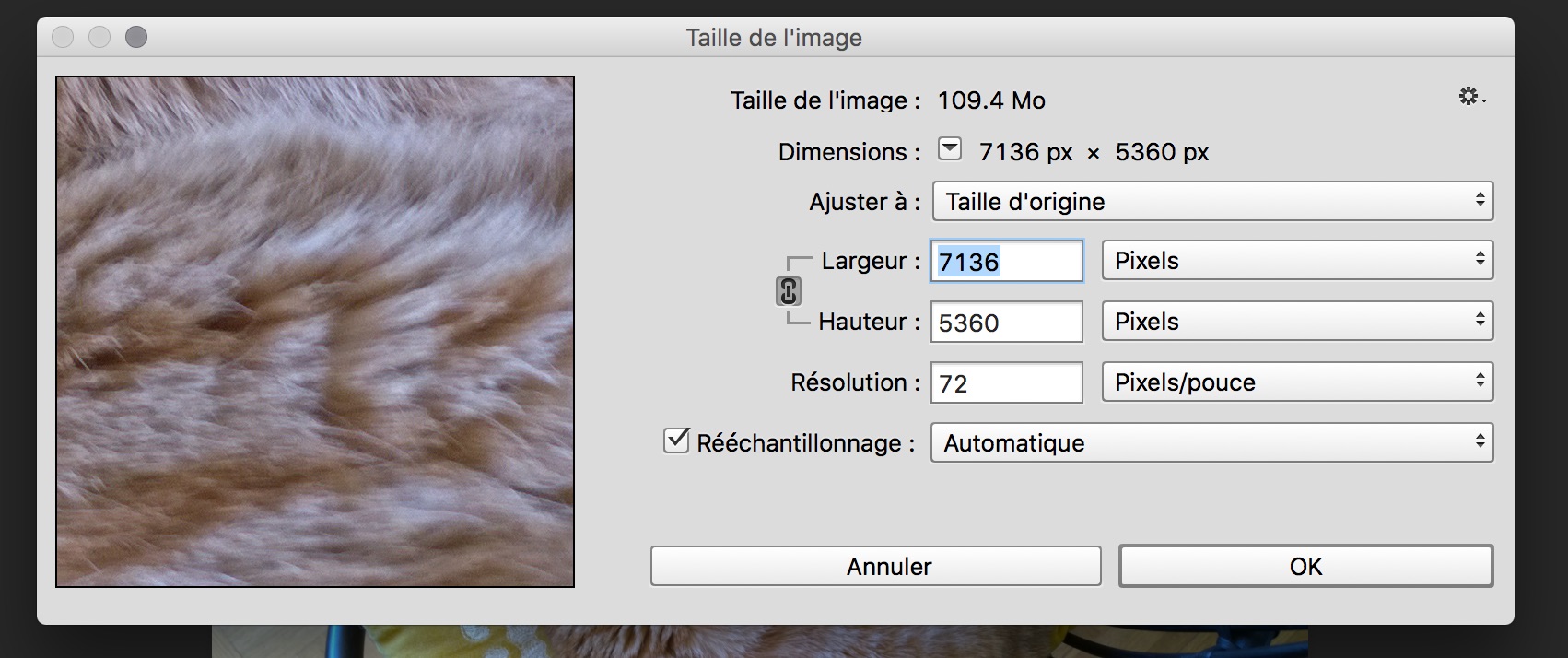Image resolution: width=1568 pixels, height=658 pixels.
Task: Click the gray close window button
Action: pyautogui.click(x=63, y=37)
